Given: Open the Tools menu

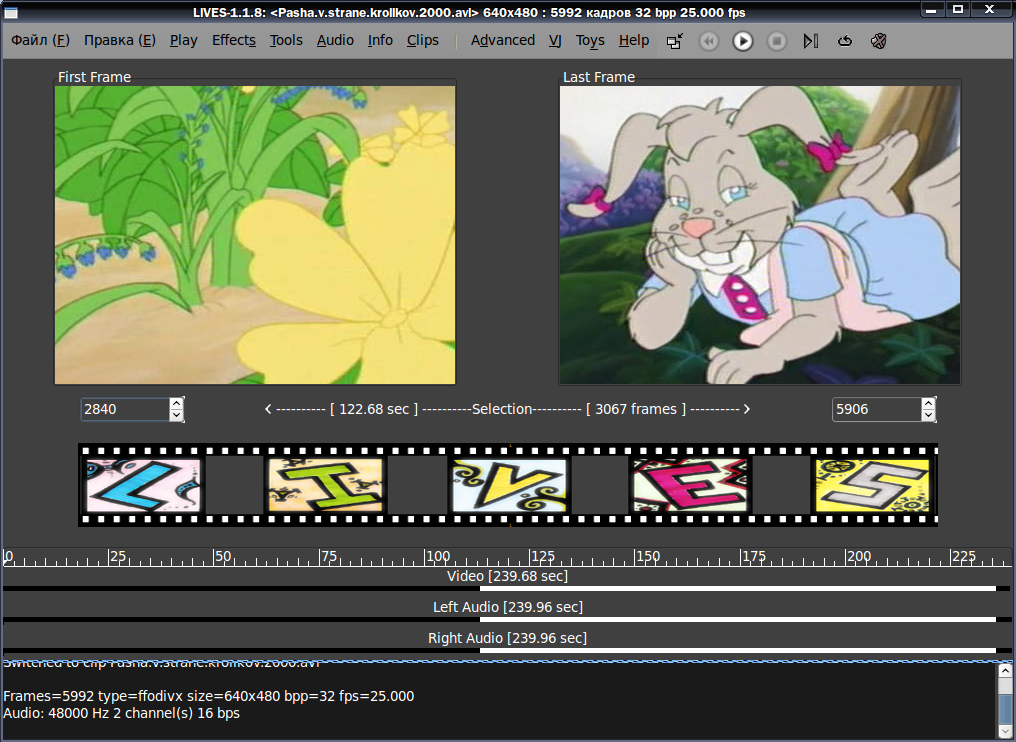Looking at the screenshot, I should [286, 40].
